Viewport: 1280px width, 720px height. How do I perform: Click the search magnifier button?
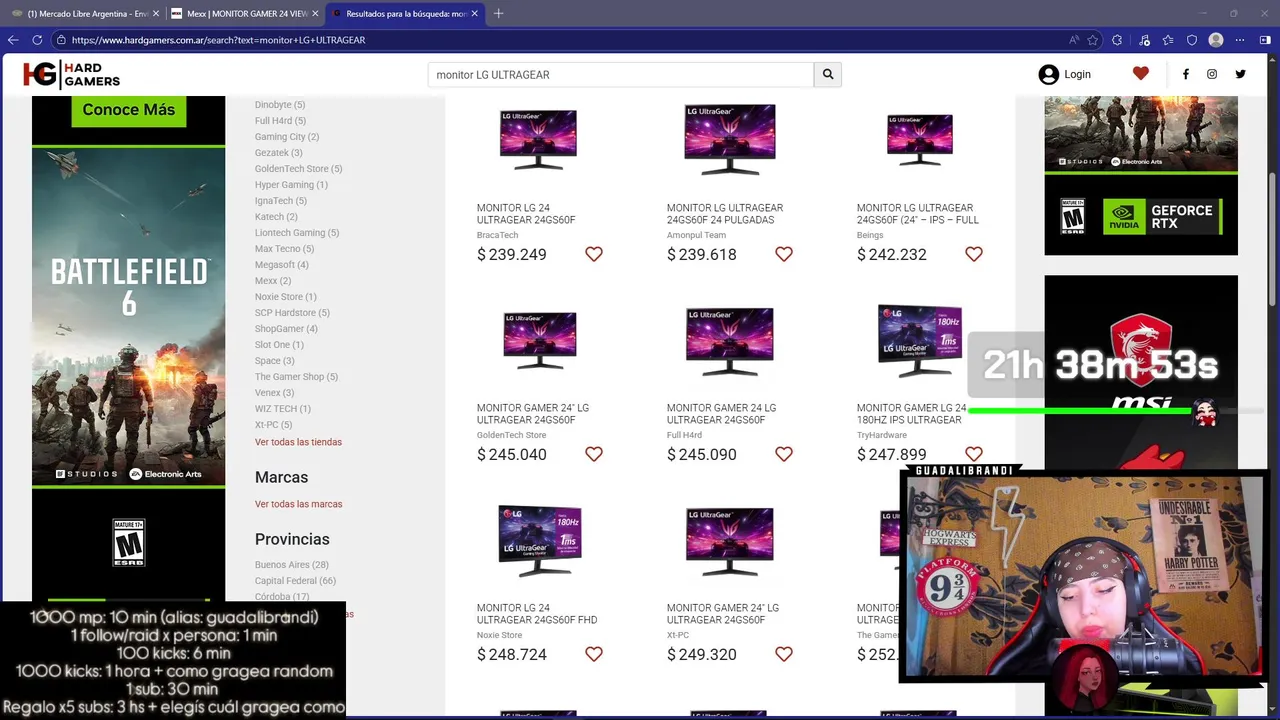(x=828, y=74)
